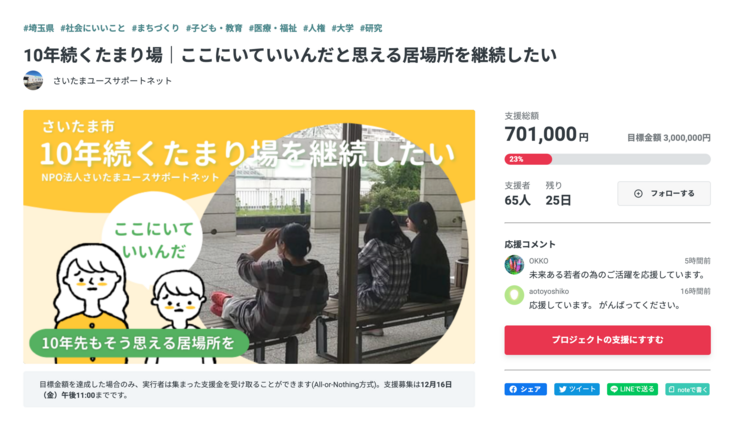Click the plus icon in フォローする
Viewport: 736px width, 427px height.
(x=638, y=193)
